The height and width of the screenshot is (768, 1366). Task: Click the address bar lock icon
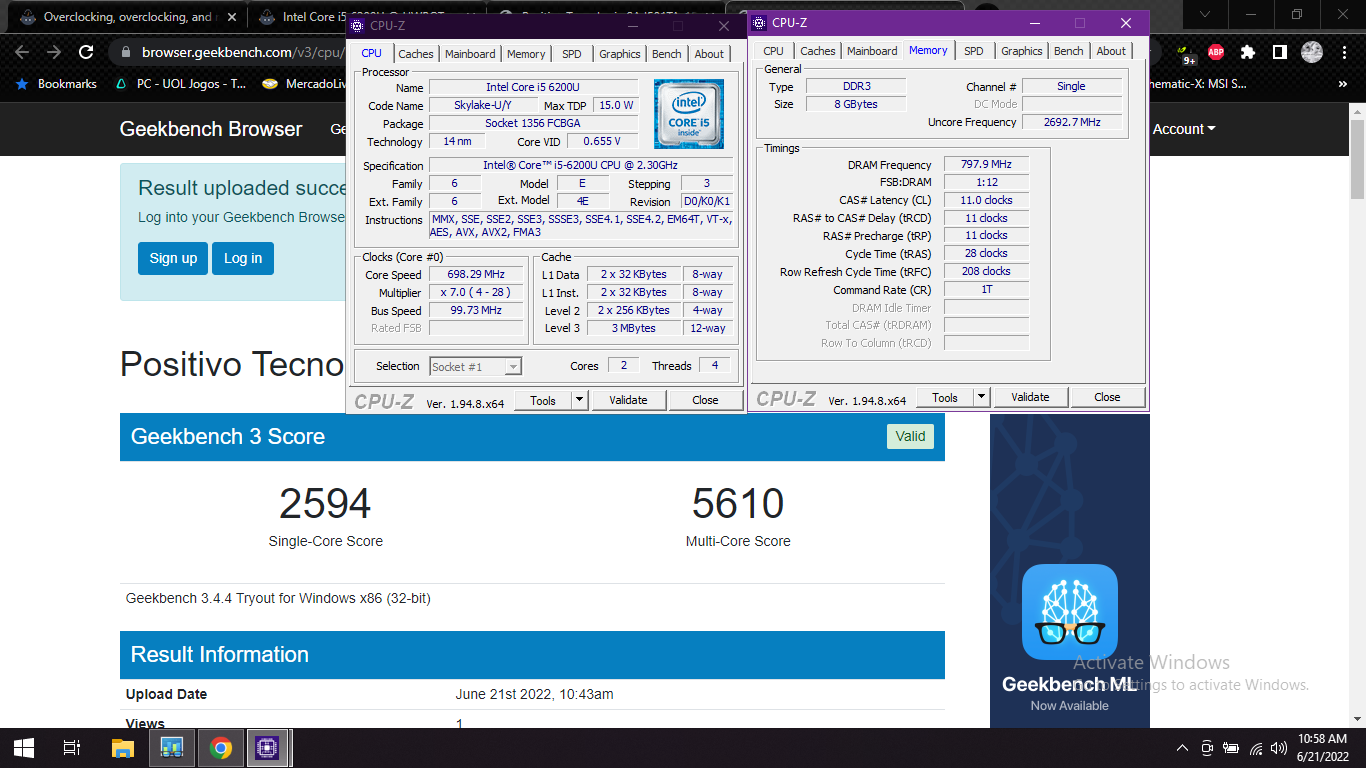[126, 52]
